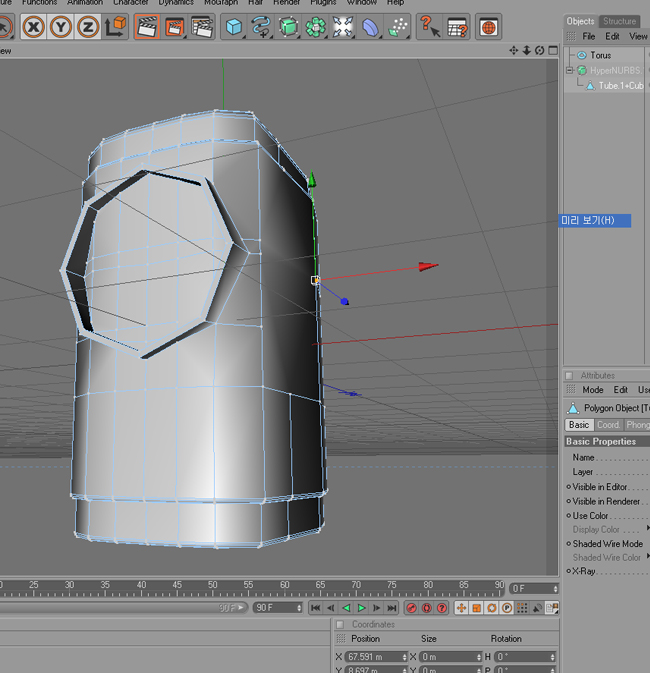The image size is (650, 673).
Task: Open the Object Manager Edit menu
Action: coord(612,36)
